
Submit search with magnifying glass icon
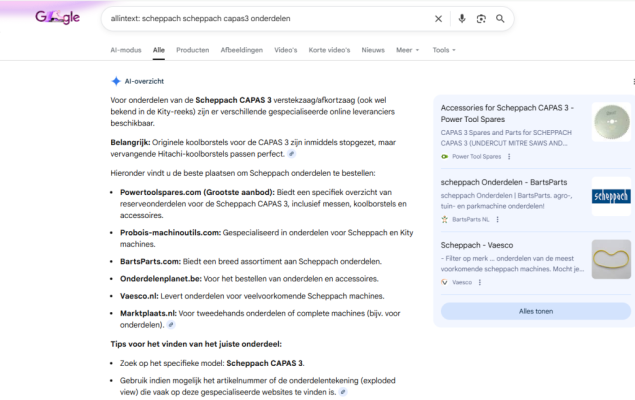click(x=500, y=19)
